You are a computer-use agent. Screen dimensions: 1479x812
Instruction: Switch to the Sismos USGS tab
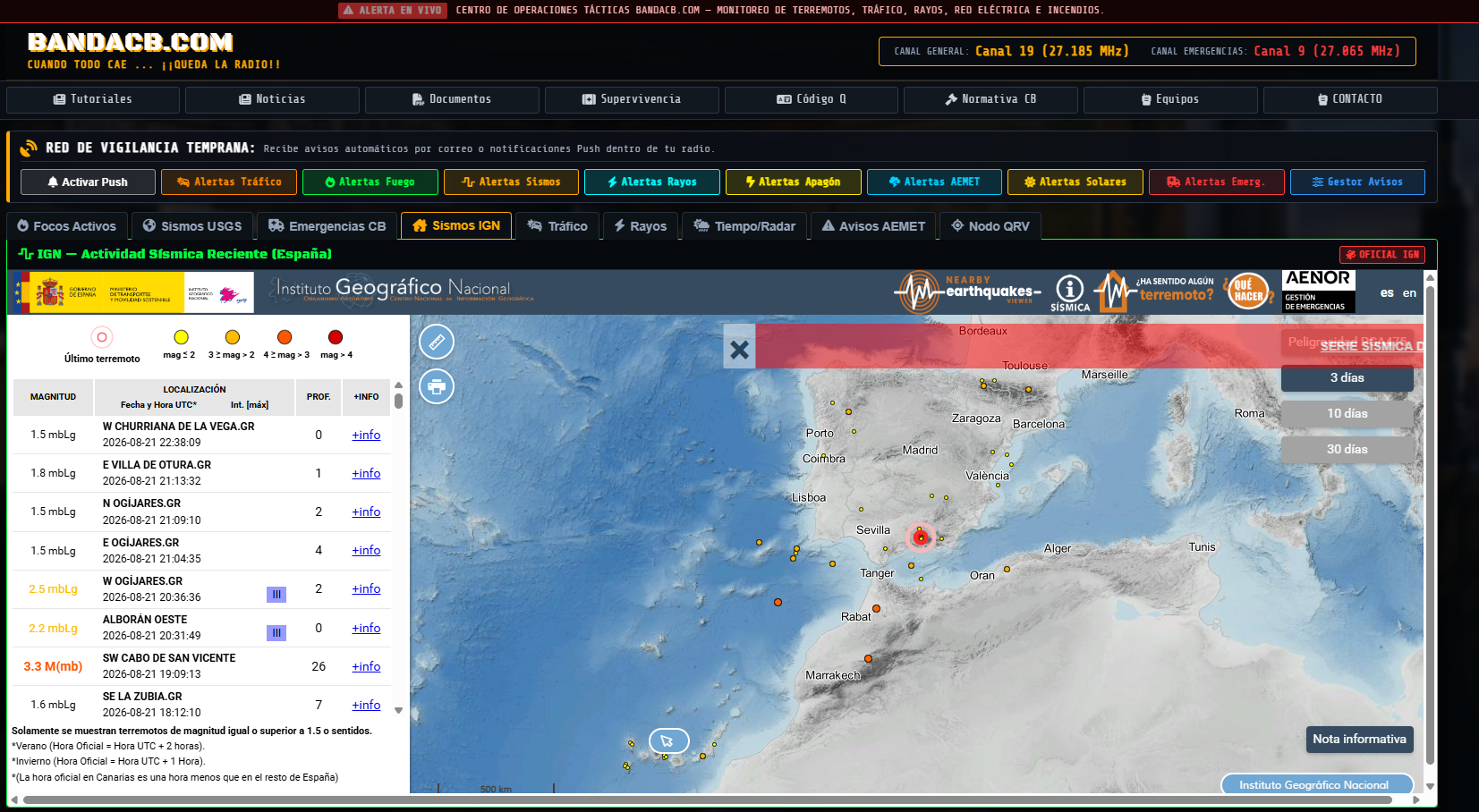tap(192, 226)
